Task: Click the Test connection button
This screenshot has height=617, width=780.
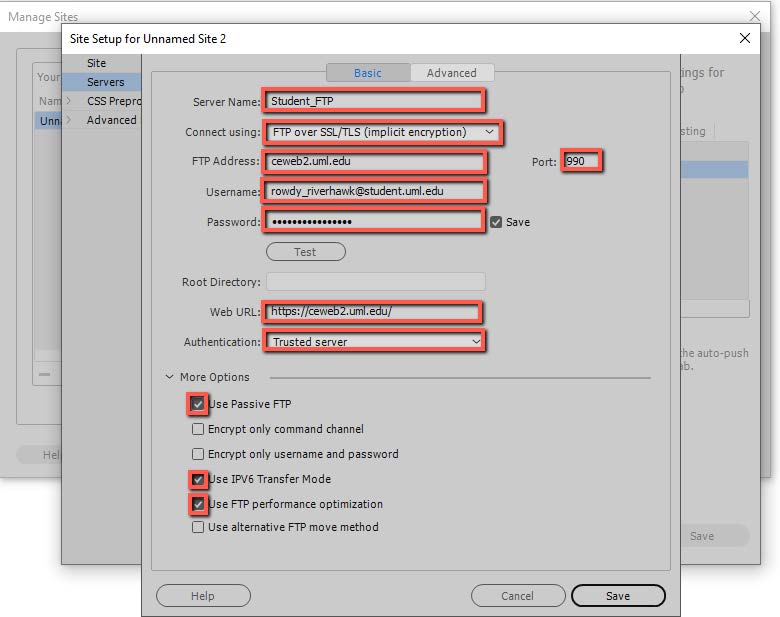Action: (x=306, y=252)
